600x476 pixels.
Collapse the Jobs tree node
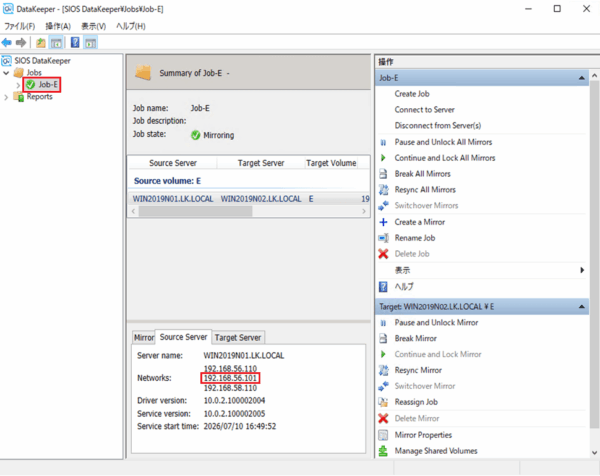tap(6, 73)
